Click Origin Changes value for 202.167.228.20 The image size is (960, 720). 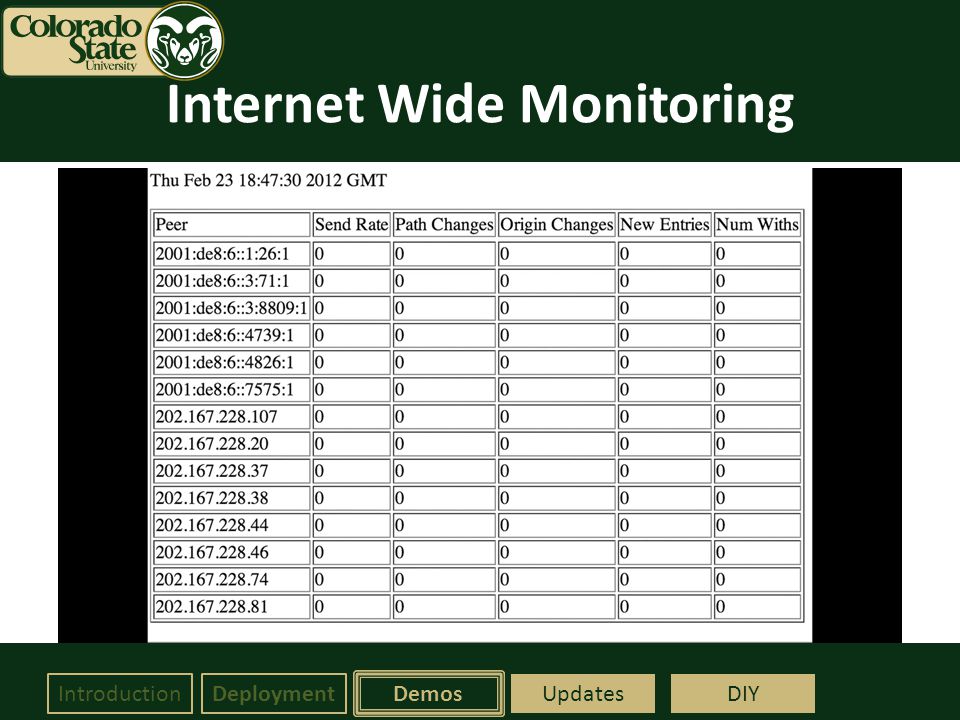557,444
